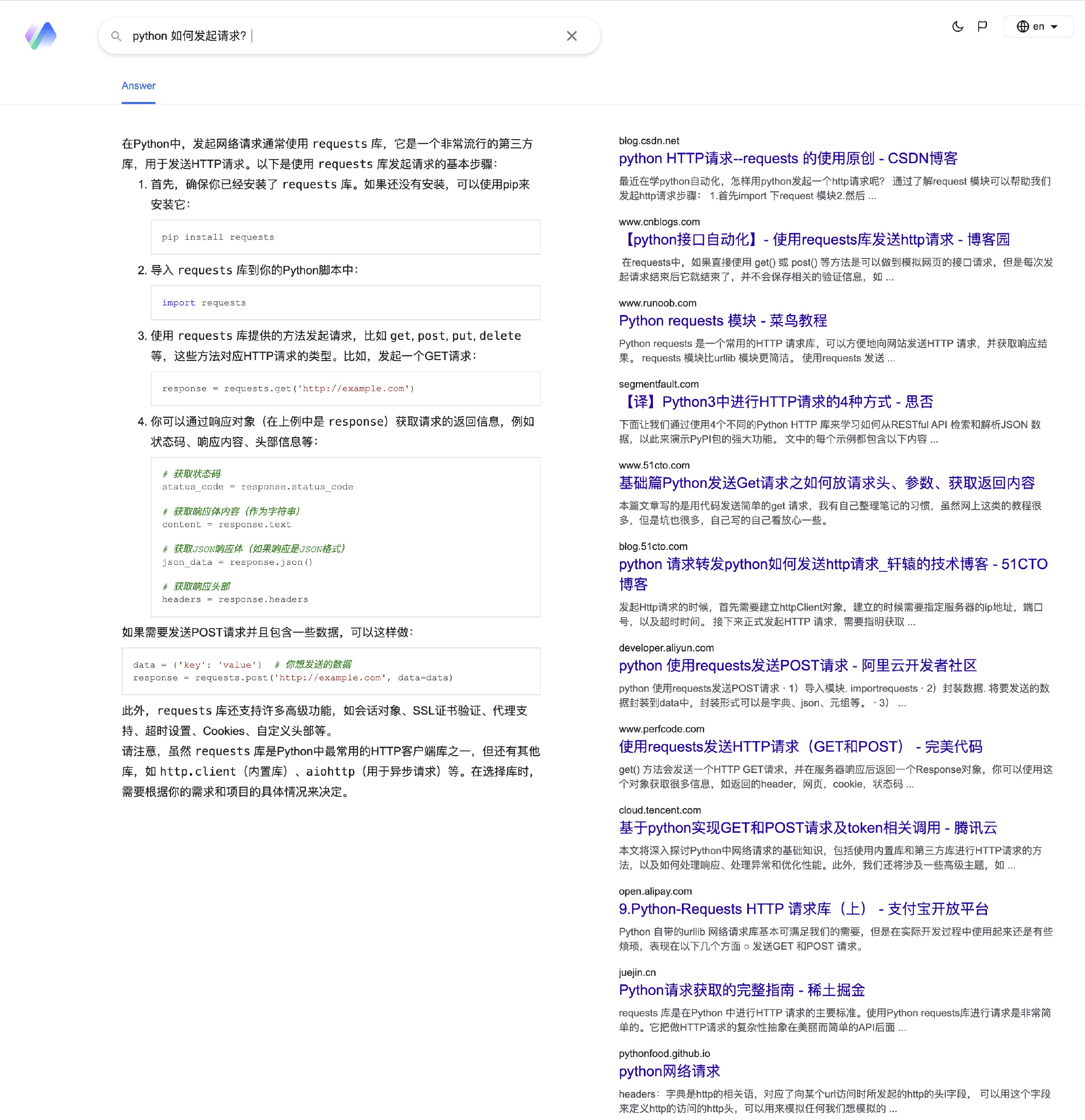
Task: Open Alipay open platform result link
Action: pos(803,909)
